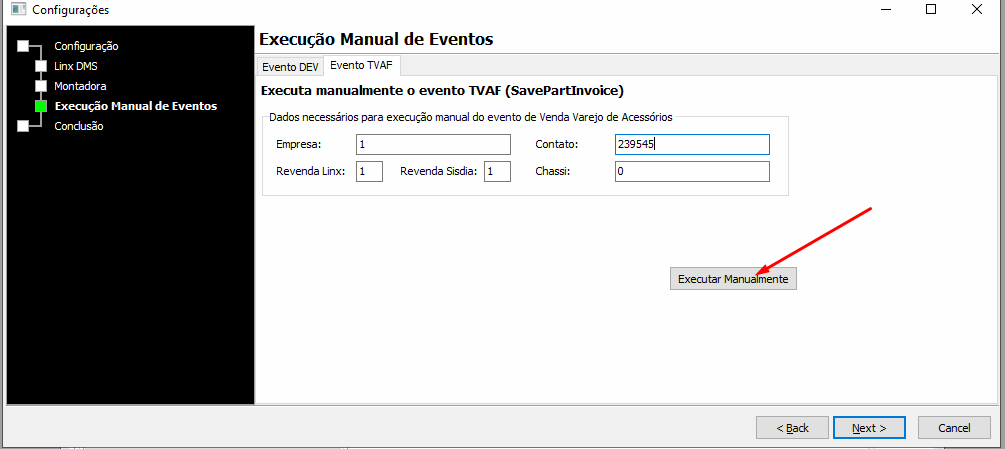Image resolution: width=1005 pixels, height=449 pixels.
Task: Focus the Empresa input field
Action: (433, 145)
